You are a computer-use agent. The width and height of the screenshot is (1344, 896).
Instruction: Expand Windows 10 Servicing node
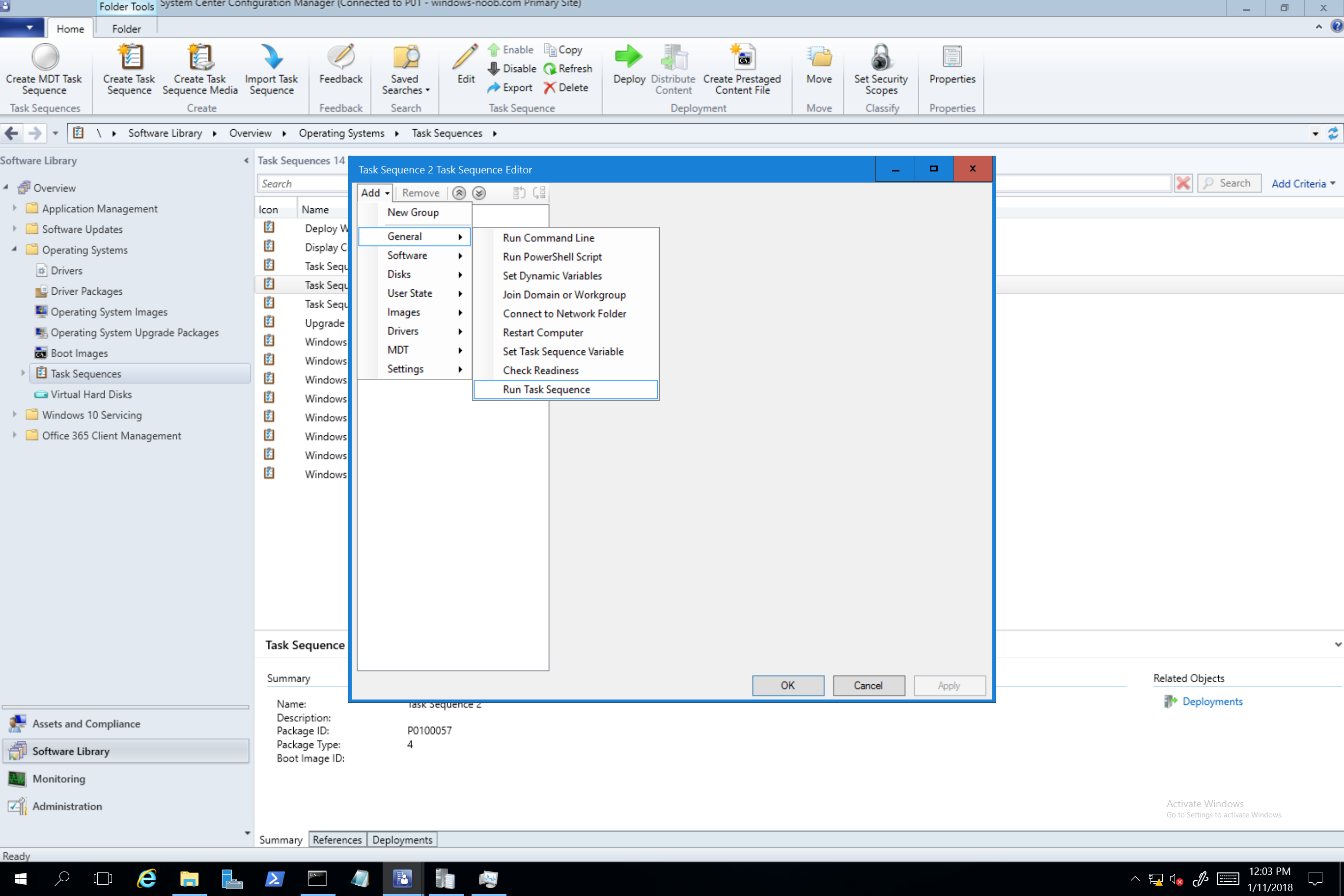(15, 415)
